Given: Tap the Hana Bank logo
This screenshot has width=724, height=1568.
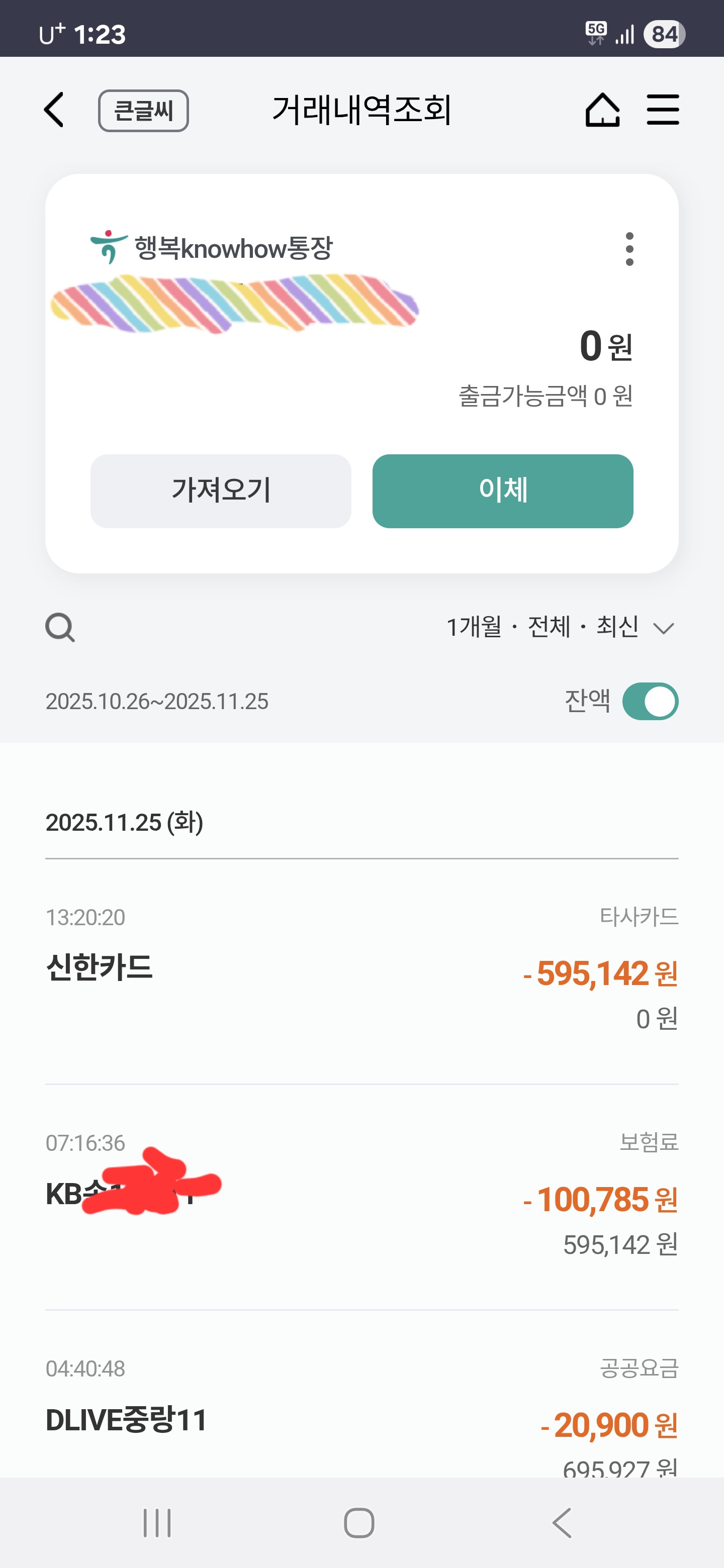Looking at the screenshot, I should (x=109, y=247).
